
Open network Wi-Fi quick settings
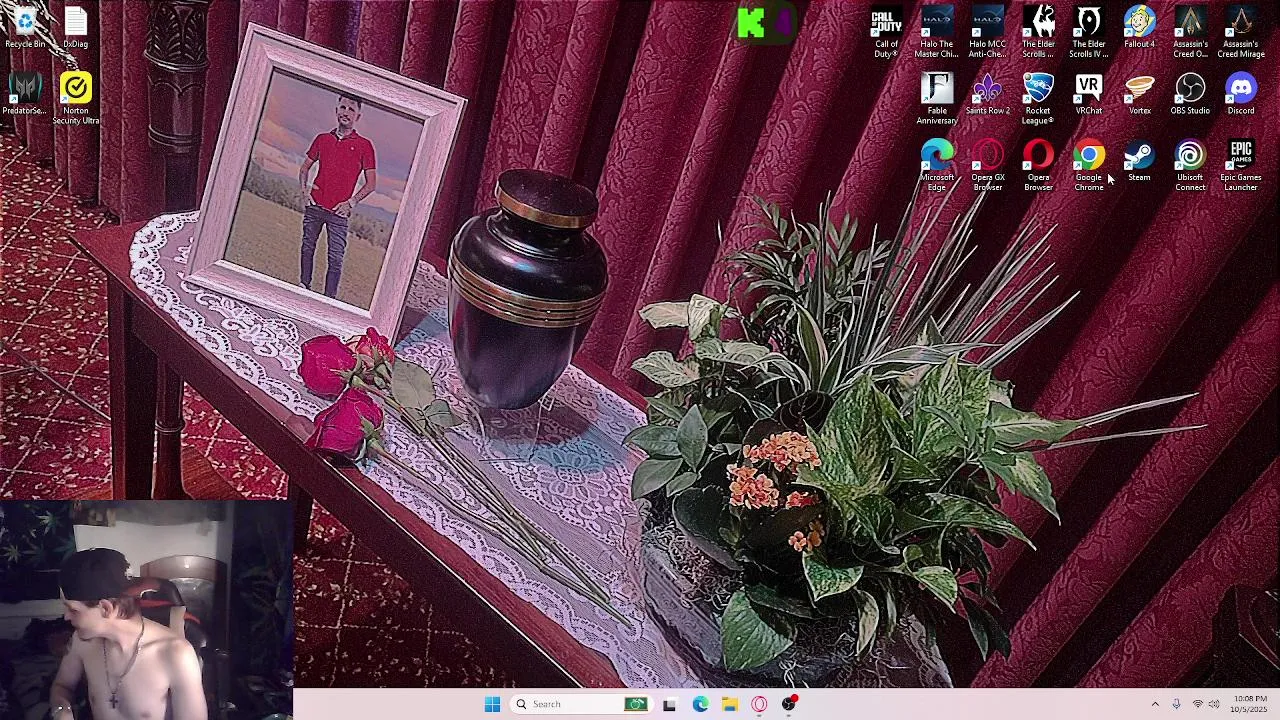click(1197, 704)
